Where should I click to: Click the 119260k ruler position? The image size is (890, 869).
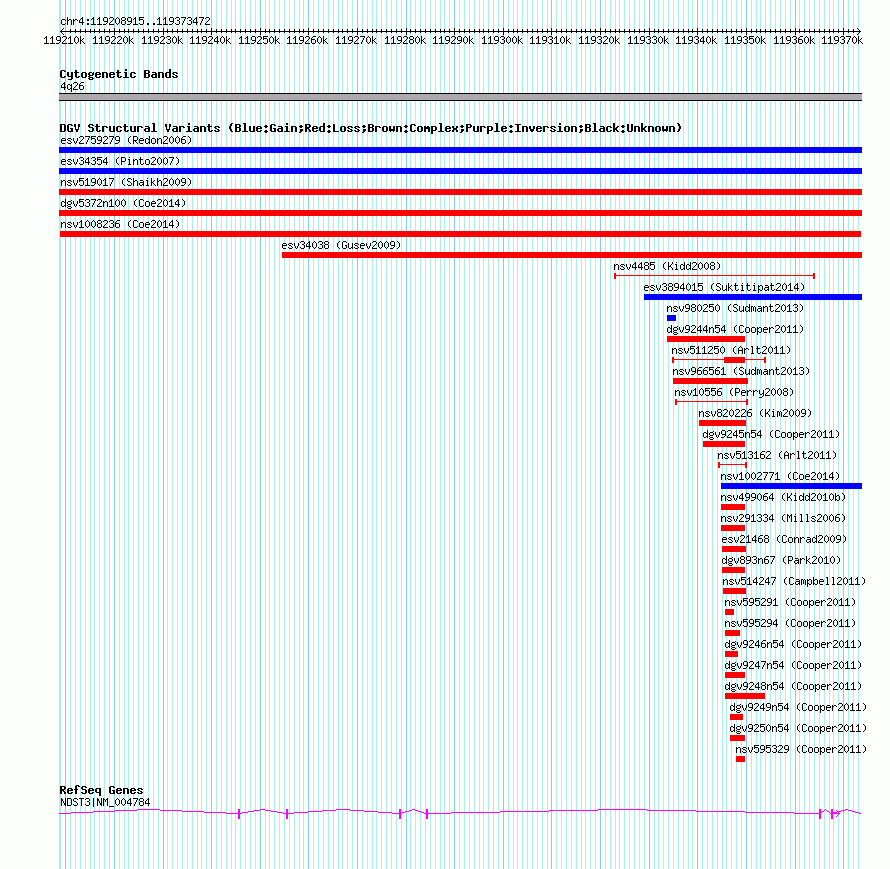pos(307,40)
